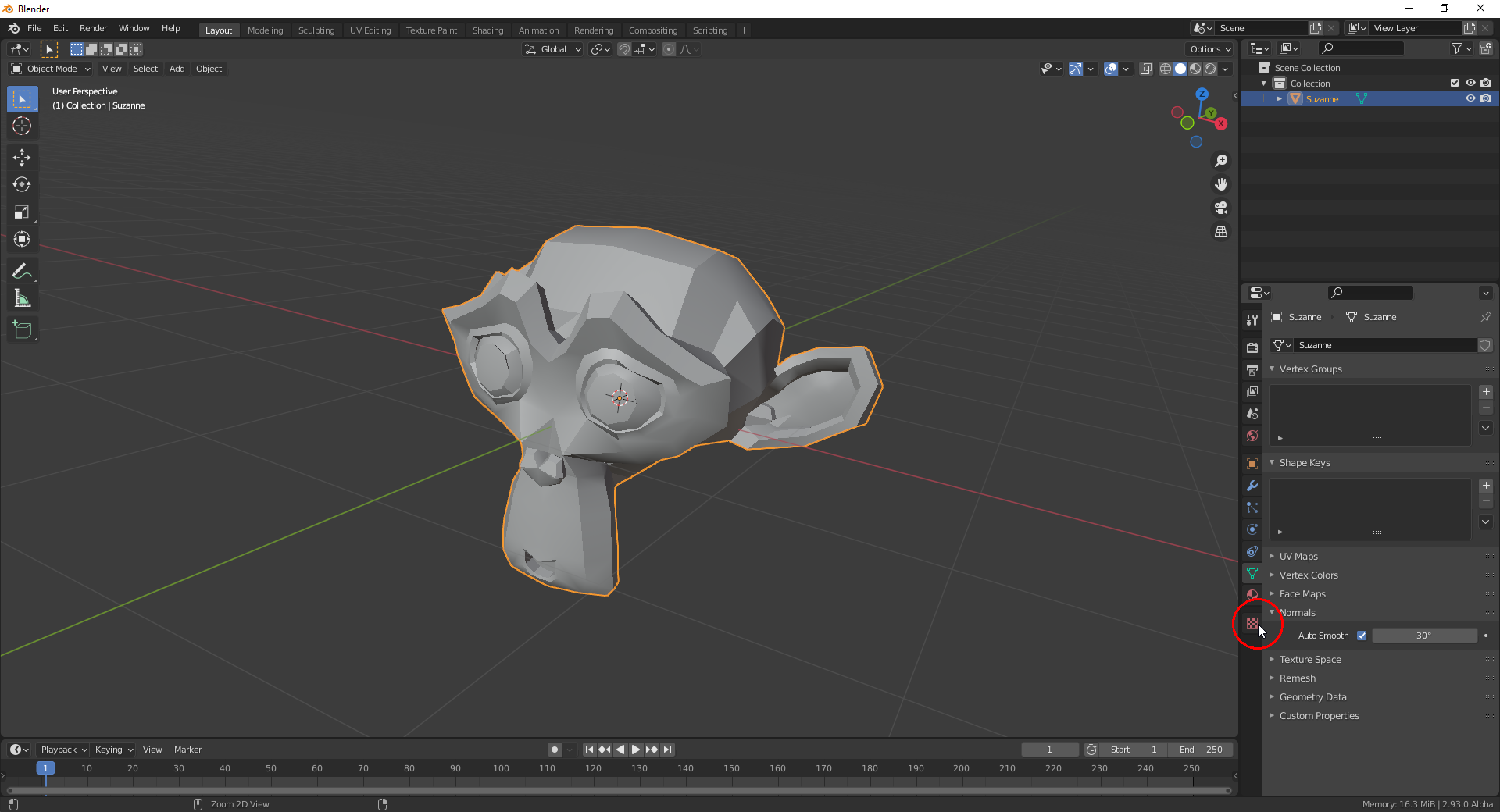This screenshot has height=812, width=1500.
Task: Expand the Vertex Colors panel
Action: pyautogui.click(x=1309, y=575)
